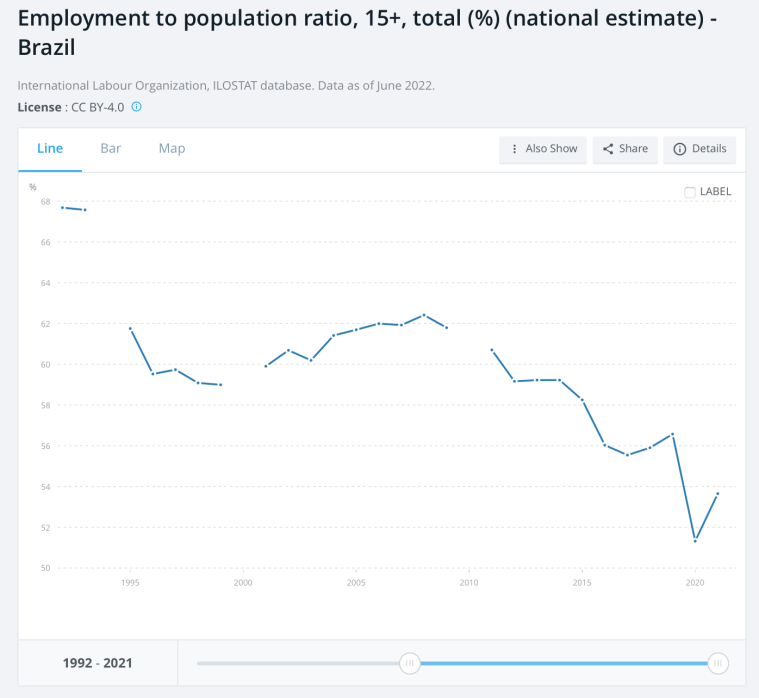Switch to the Bar tab
This screenshot has height=698, width=759.
(111, 148)
